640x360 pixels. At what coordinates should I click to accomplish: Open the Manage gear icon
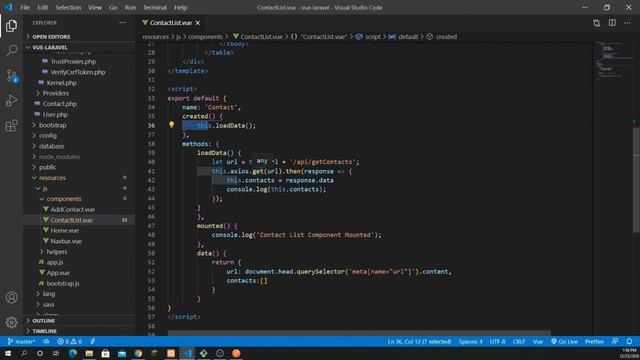tap(11, 322)
